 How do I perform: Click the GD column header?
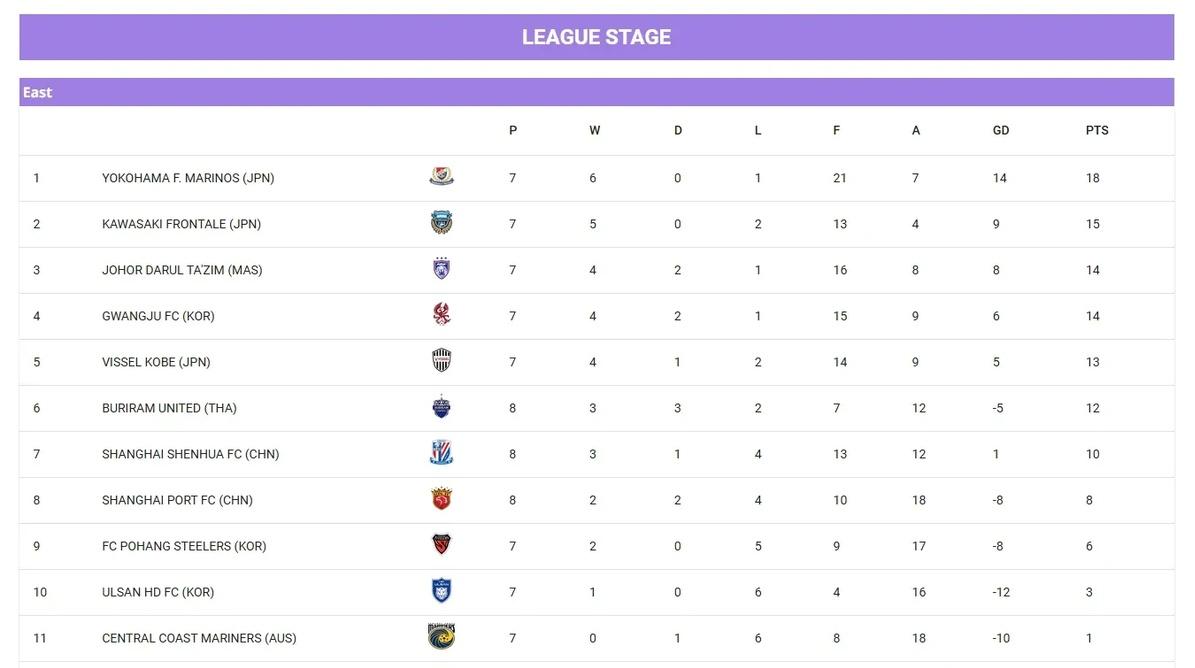[x=1001, y=130]
